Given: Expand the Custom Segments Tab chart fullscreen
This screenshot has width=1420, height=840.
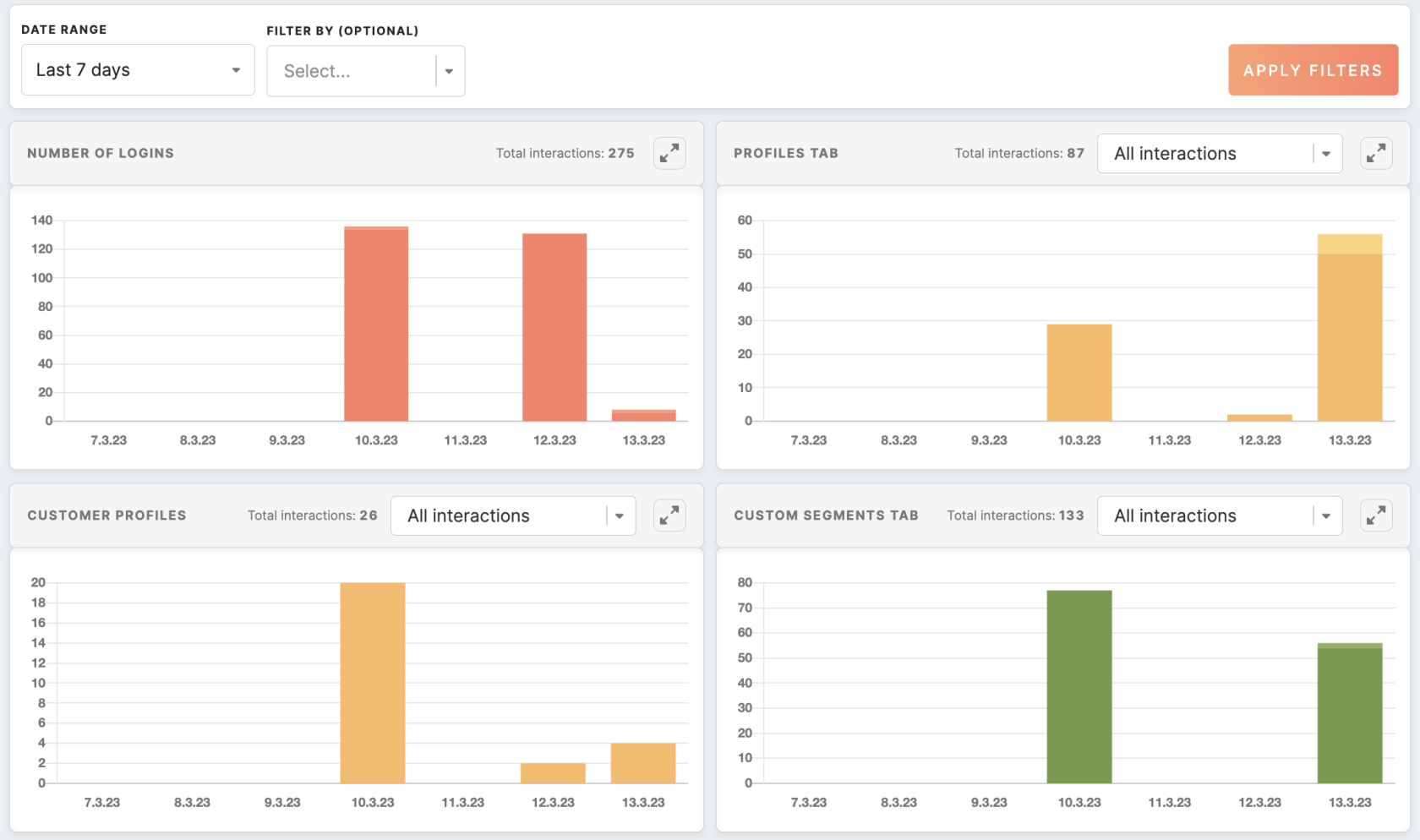Looking at the screenshot, I should 1376,515.
